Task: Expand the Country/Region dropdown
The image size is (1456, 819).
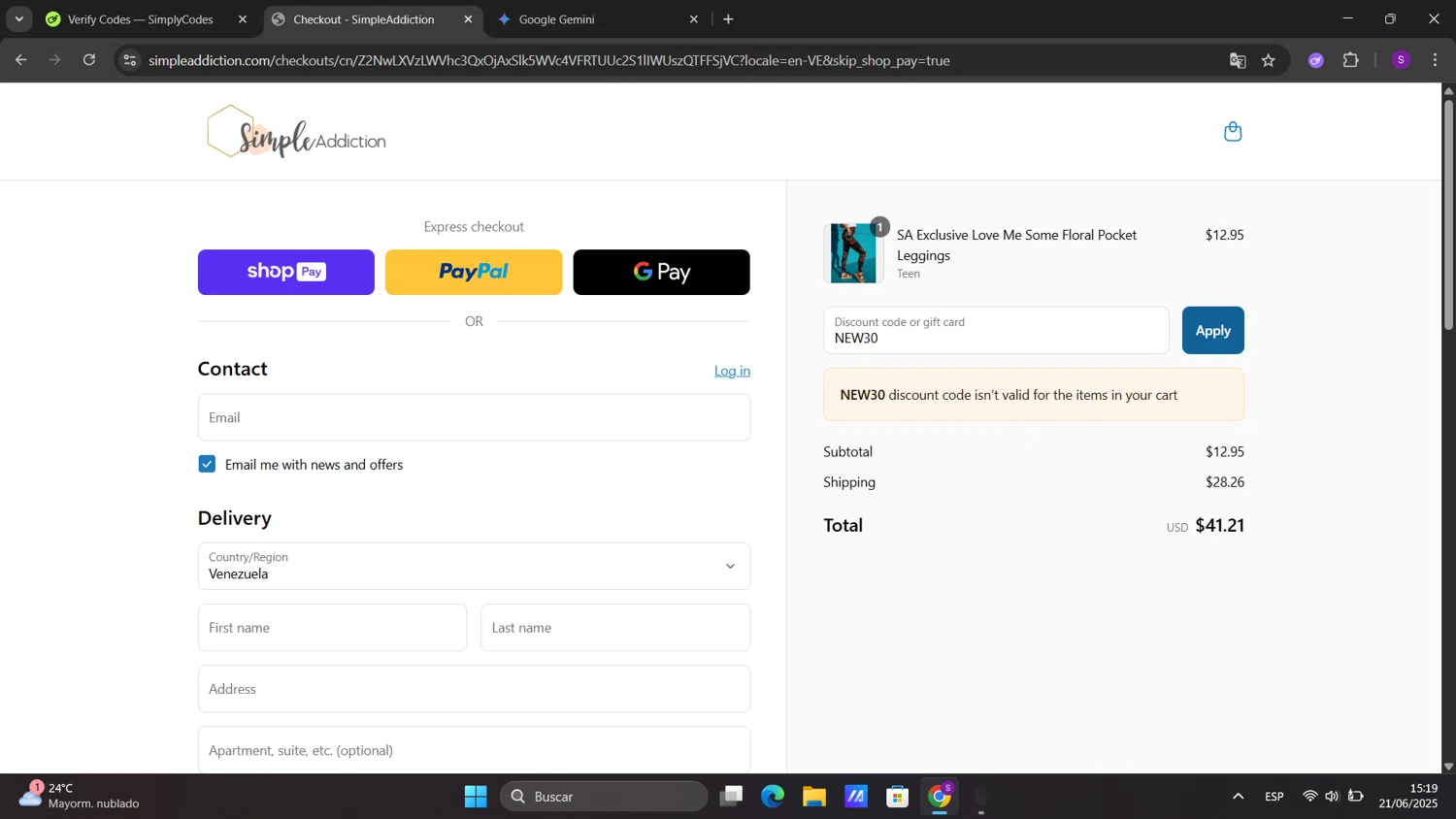Action: pos(474,566)
